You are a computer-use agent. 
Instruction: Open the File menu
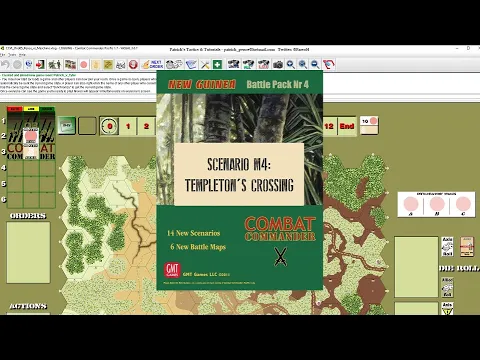(x=3, y=54)
